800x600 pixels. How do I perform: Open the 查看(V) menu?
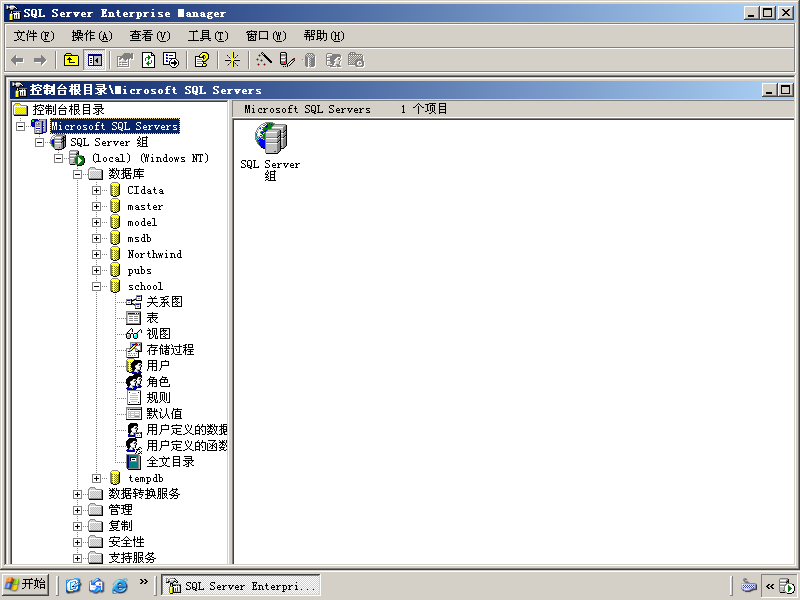pyautogui.click(x=149, y=36)
